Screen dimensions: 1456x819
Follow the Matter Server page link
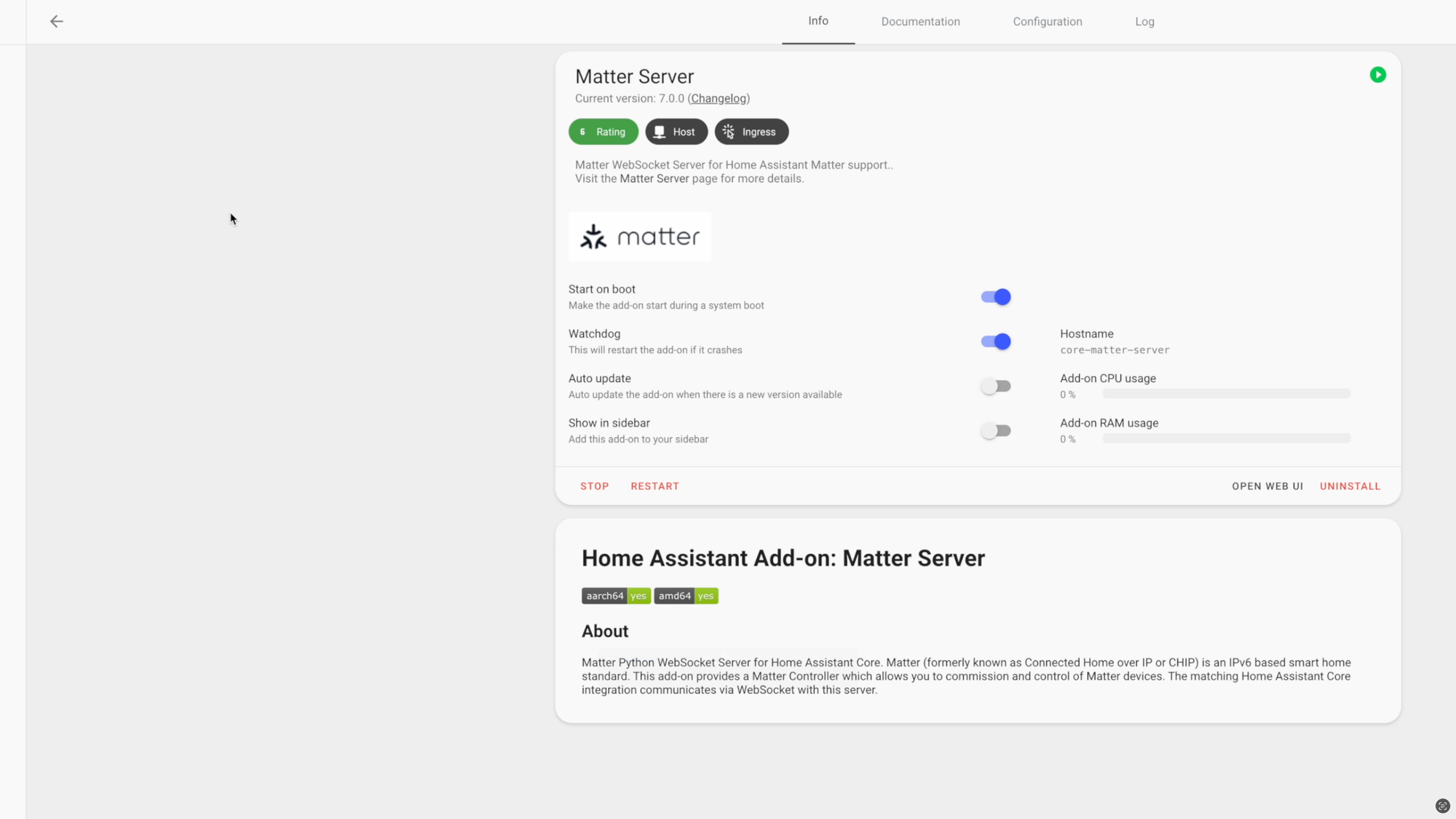click(654, 178)
